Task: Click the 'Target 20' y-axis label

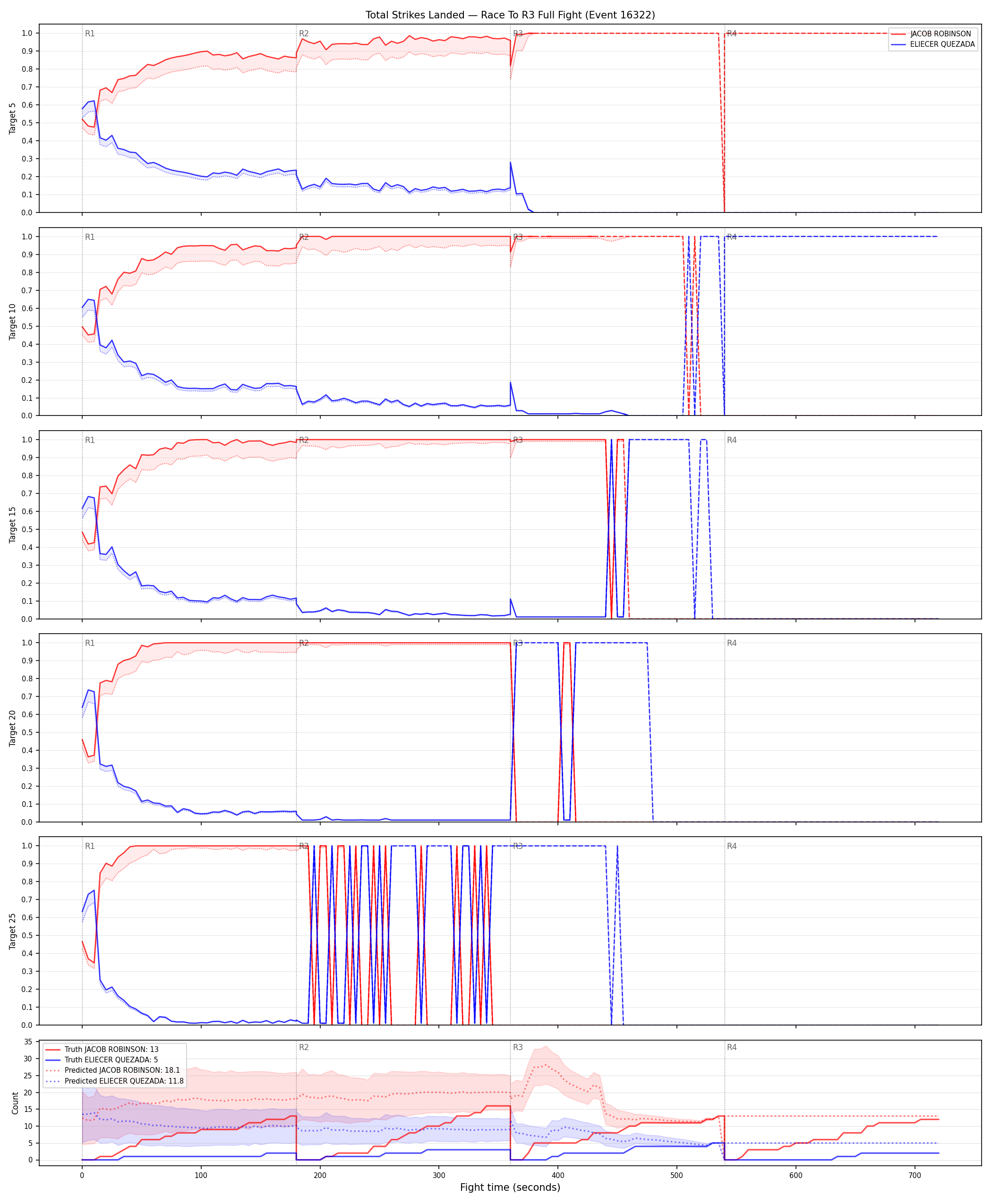Action: point(13,728)
